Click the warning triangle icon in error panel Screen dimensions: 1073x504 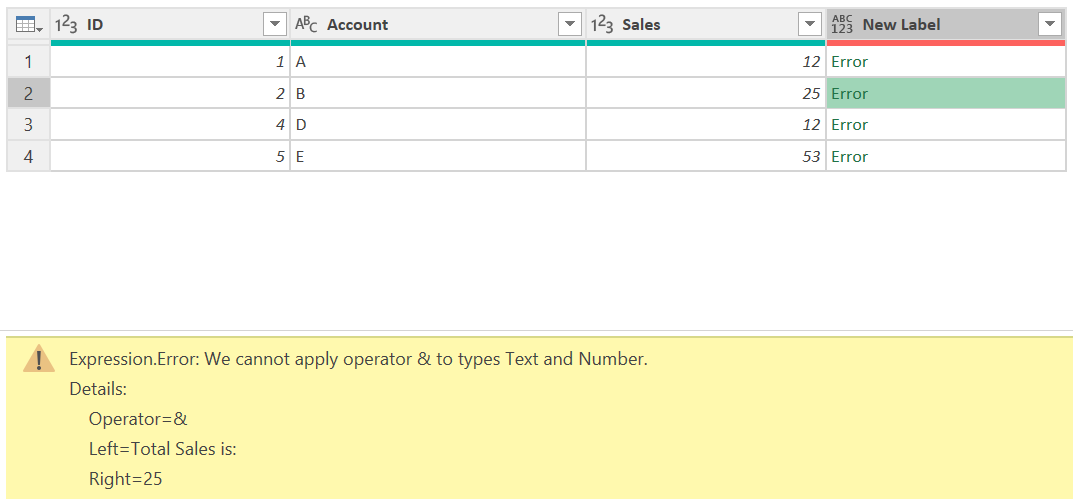point(39,359)
